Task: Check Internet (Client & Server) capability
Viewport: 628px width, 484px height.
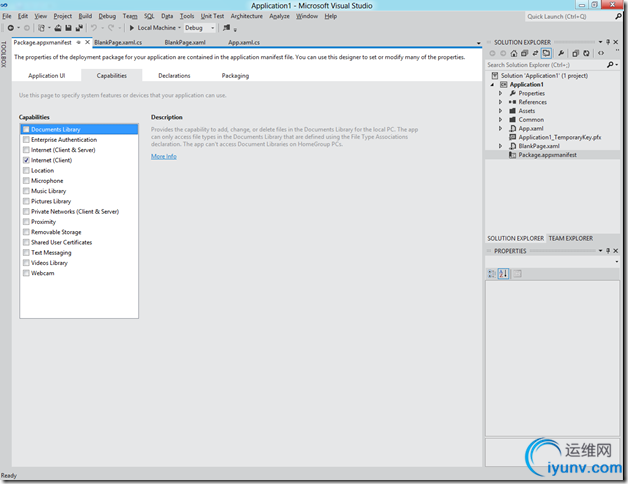Action: click(26, 150)
